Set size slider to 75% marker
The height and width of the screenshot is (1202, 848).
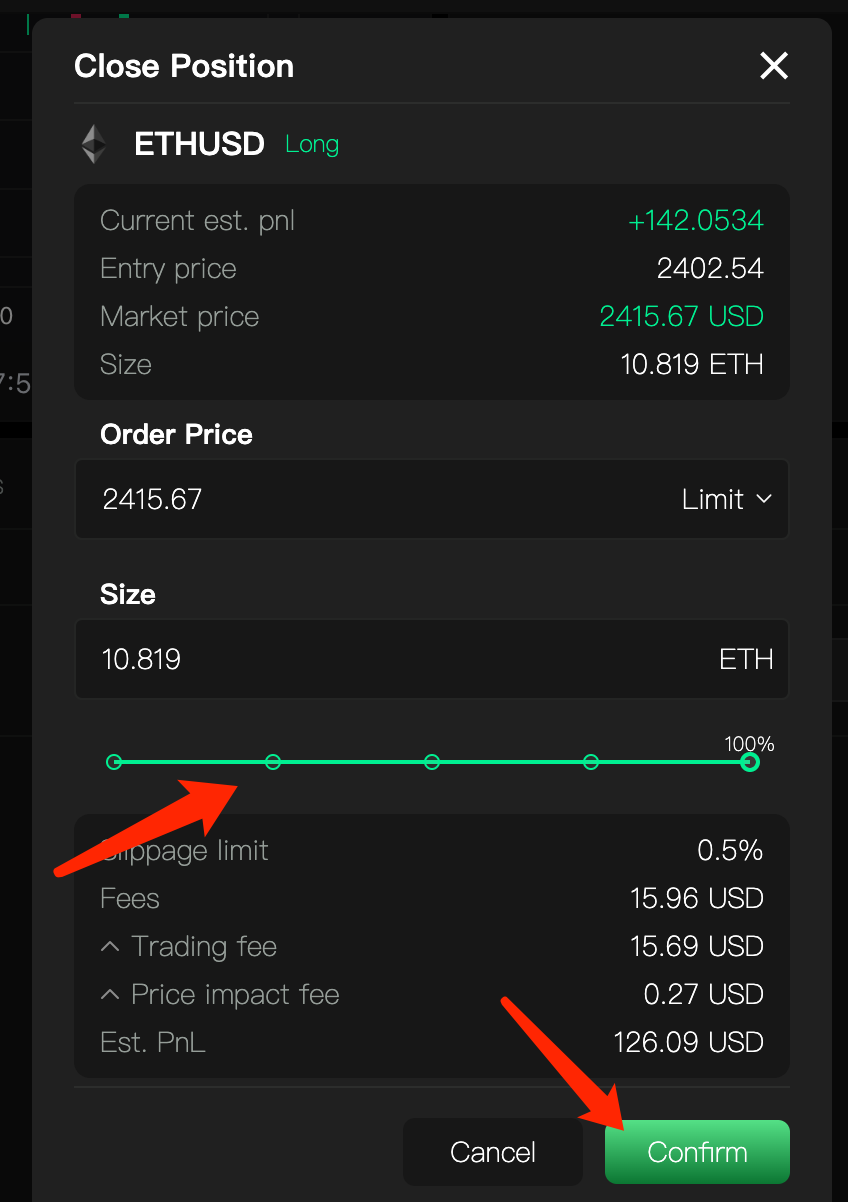pyautogui.click(x=591, y=762)
